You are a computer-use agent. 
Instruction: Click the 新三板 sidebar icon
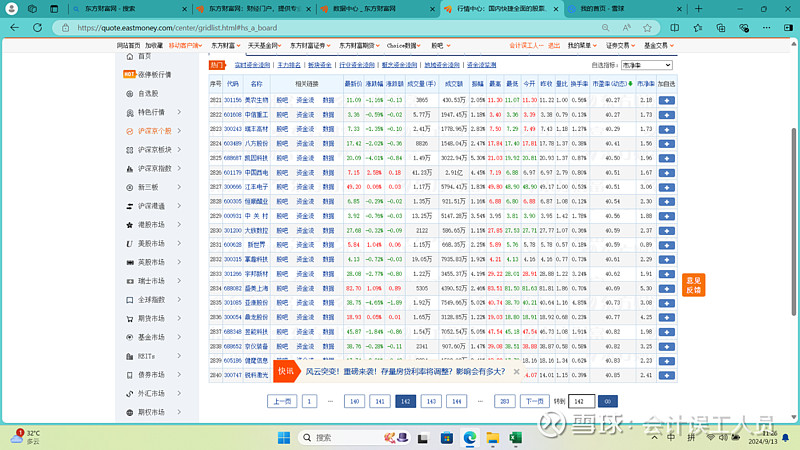pos(130,188)
